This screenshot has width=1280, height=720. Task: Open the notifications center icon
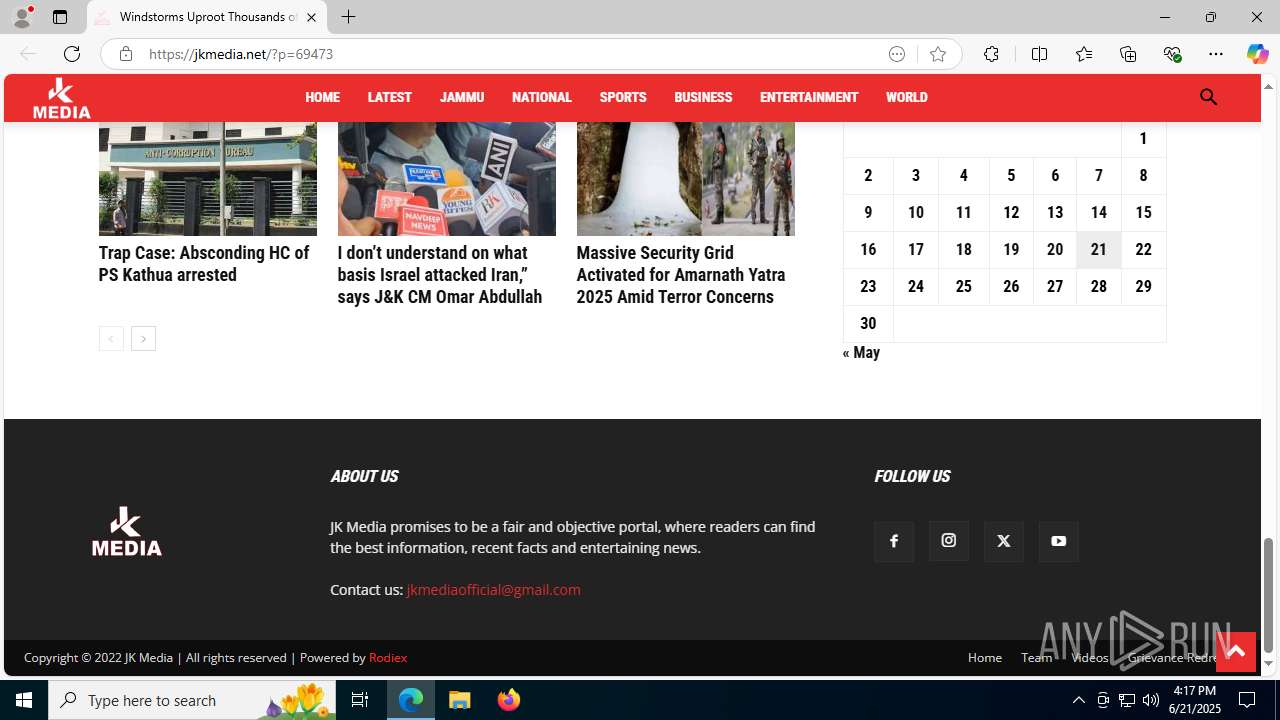(1247, 700)
